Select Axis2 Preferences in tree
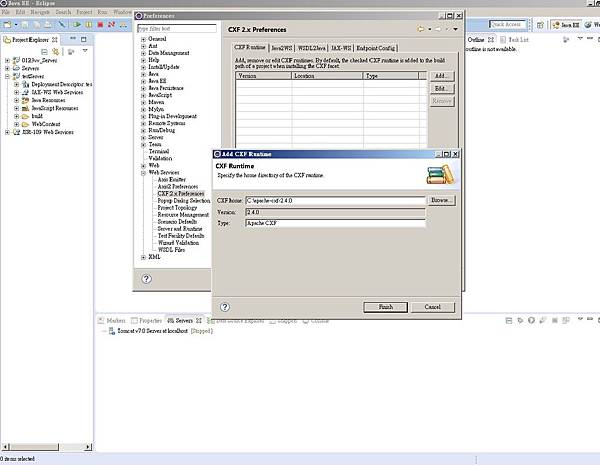Image resolution: width=600 pixels, height=465 pixels. click(x=178, y=187)
